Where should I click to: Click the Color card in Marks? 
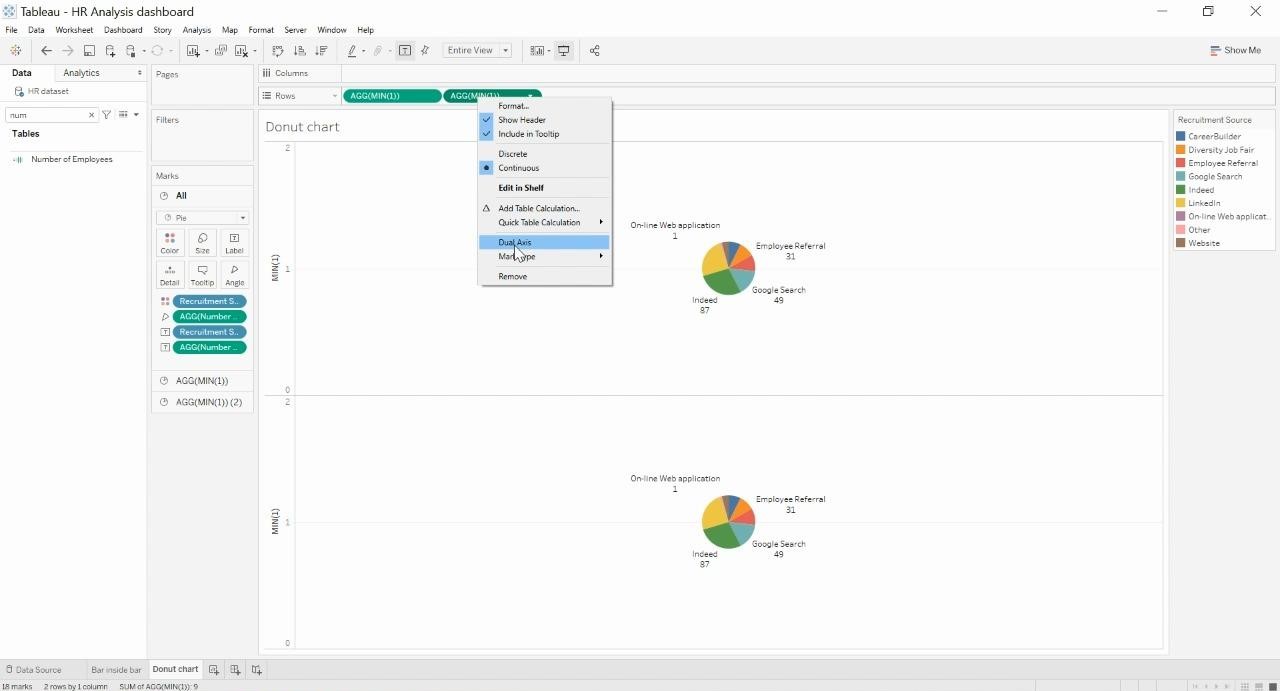170,243
